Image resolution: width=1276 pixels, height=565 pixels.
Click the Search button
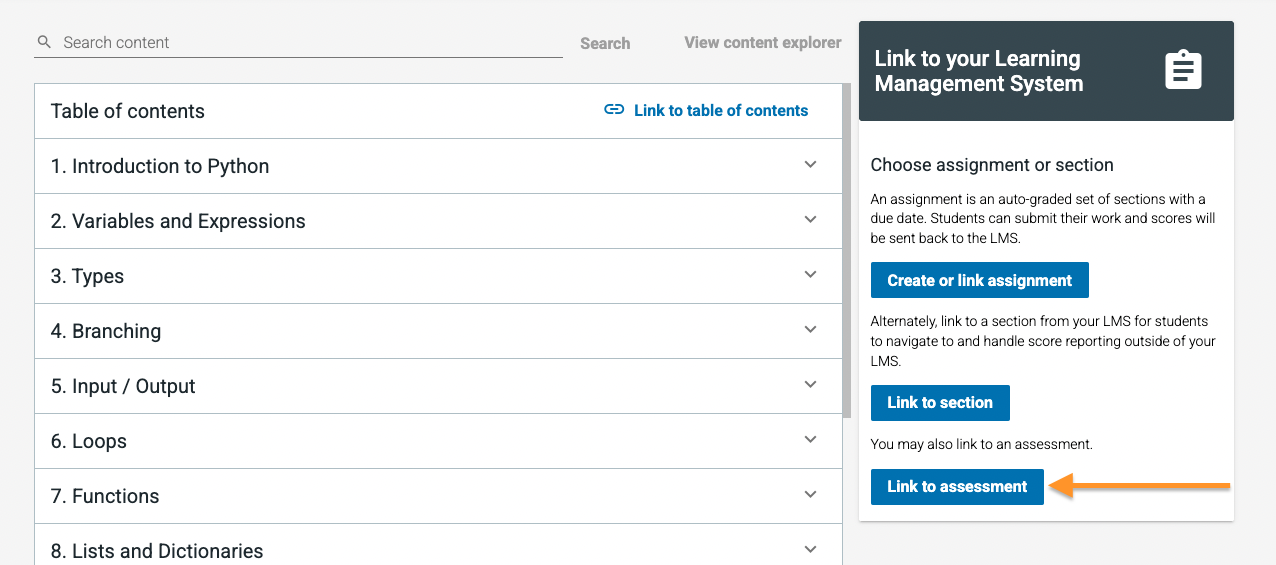click(x=605, y=43)
